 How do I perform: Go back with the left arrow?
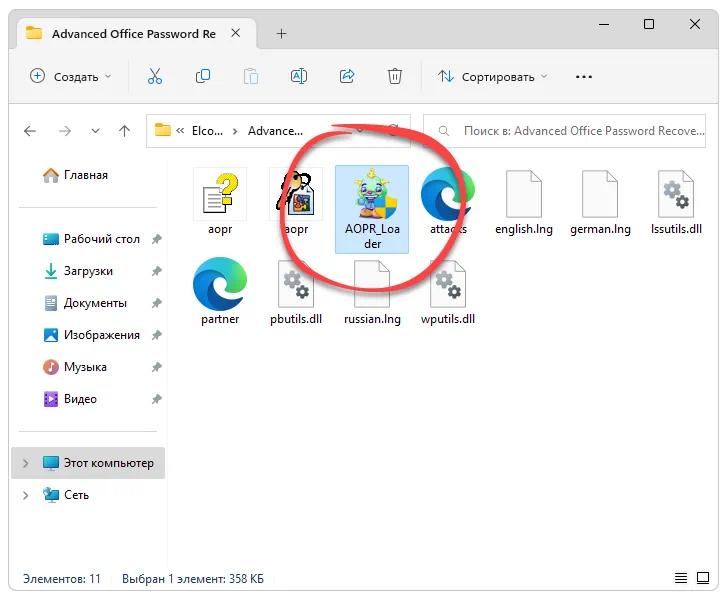[x=30, y=131]
